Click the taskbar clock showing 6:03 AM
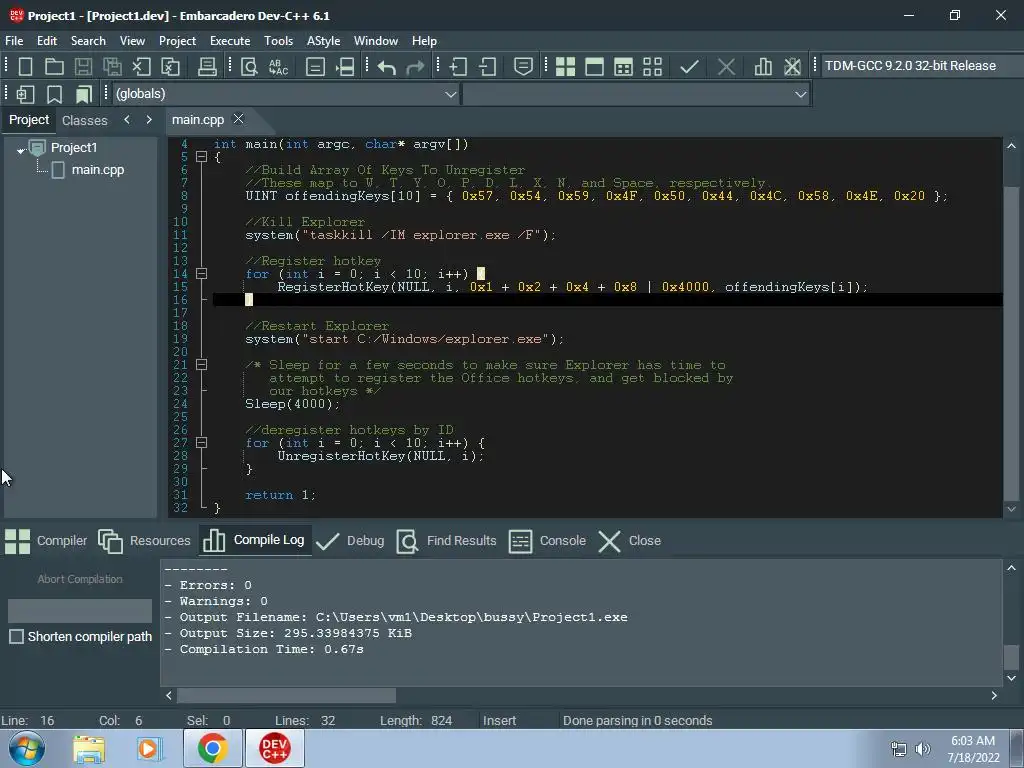 pyautogui.click(x=973, y=749)
